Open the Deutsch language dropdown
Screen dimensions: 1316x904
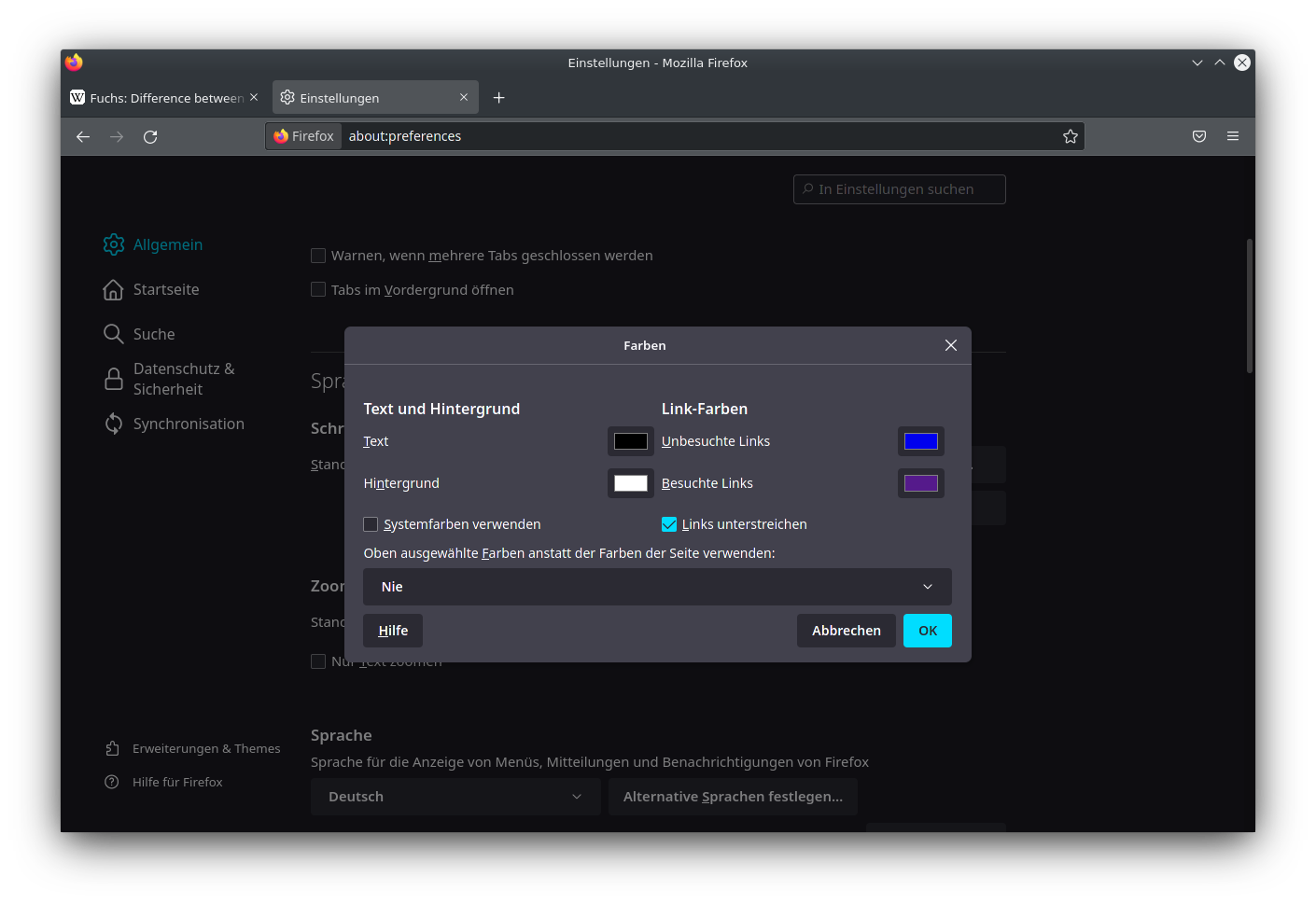tap(455, 797)
